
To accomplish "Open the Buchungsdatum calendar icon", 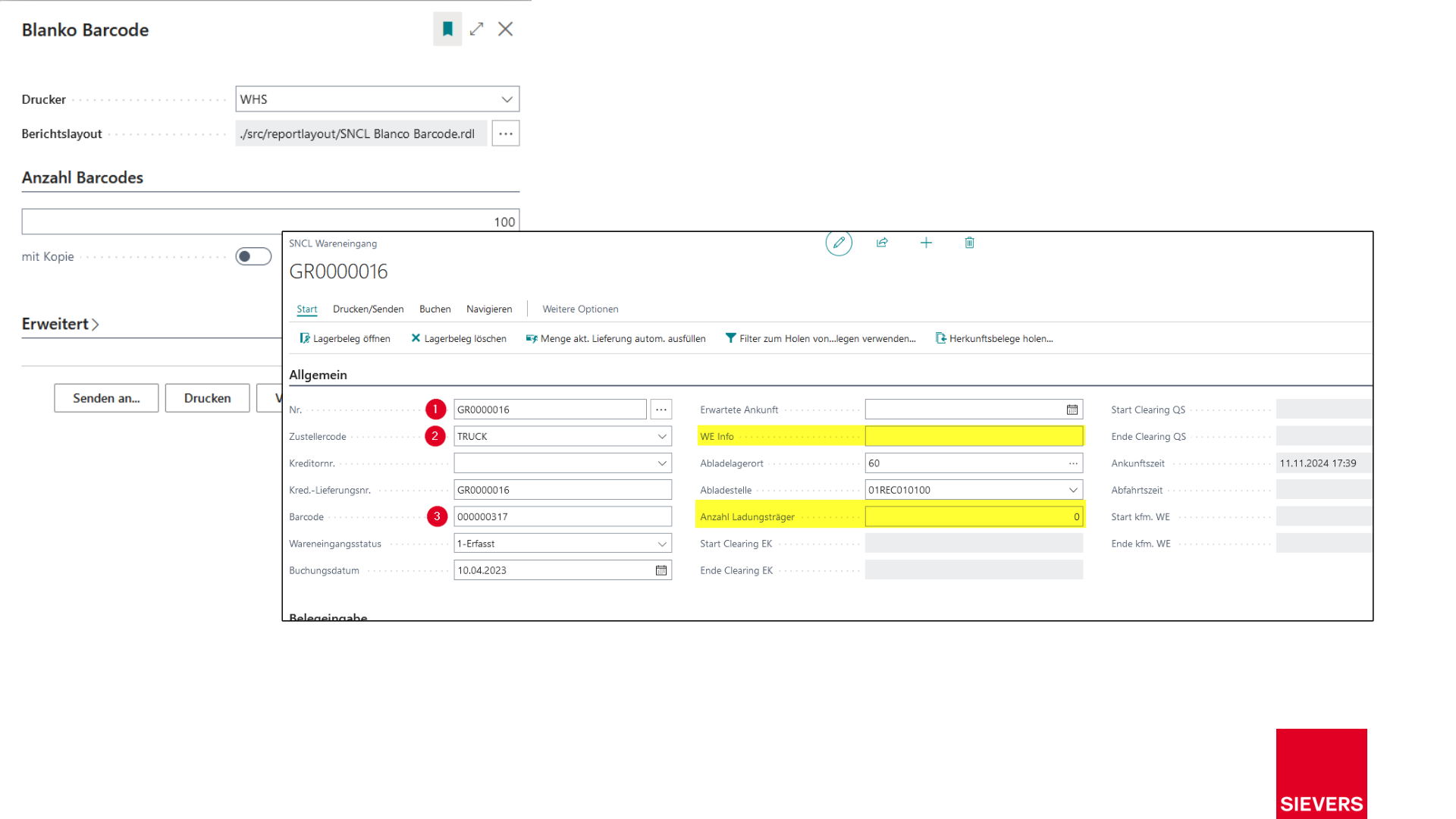I will [x=661, y=570].
